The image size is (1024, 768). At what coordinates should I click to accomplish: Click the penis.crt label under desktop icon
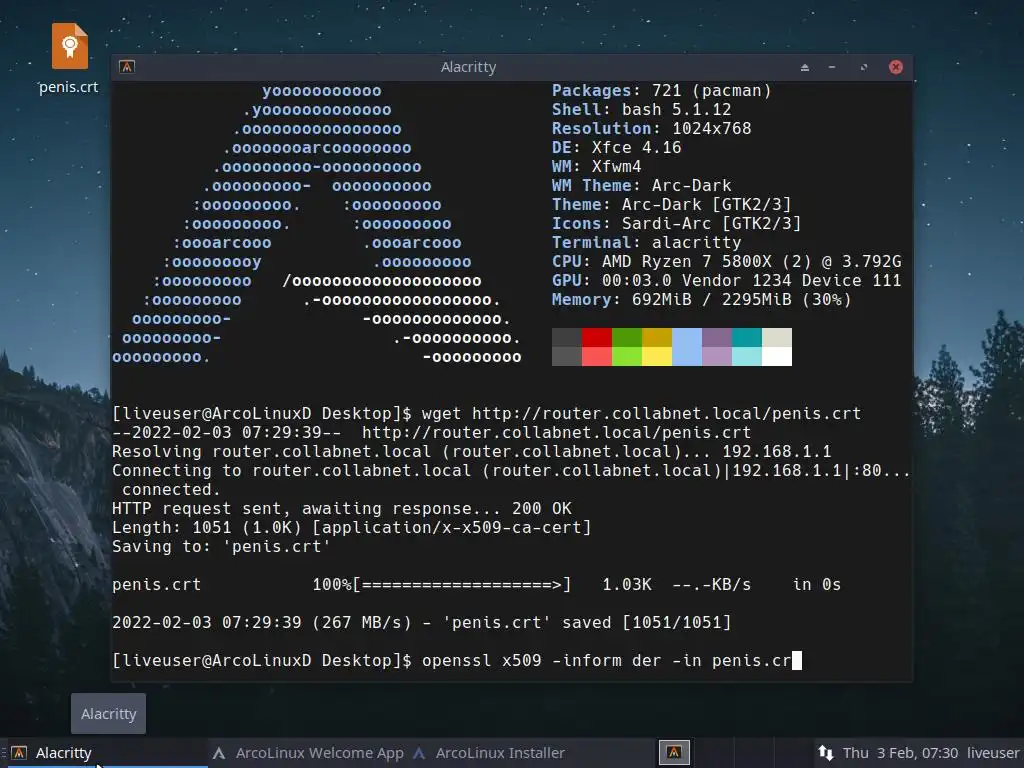(x=69, y=87)
